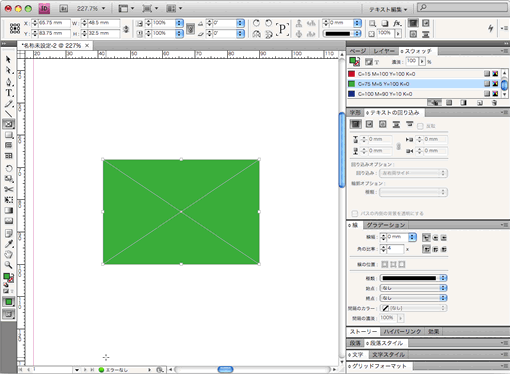Select the Pen tool
The width and height of the screenshot is (510, 374).
pyautogui.click(x=8, y=82)
